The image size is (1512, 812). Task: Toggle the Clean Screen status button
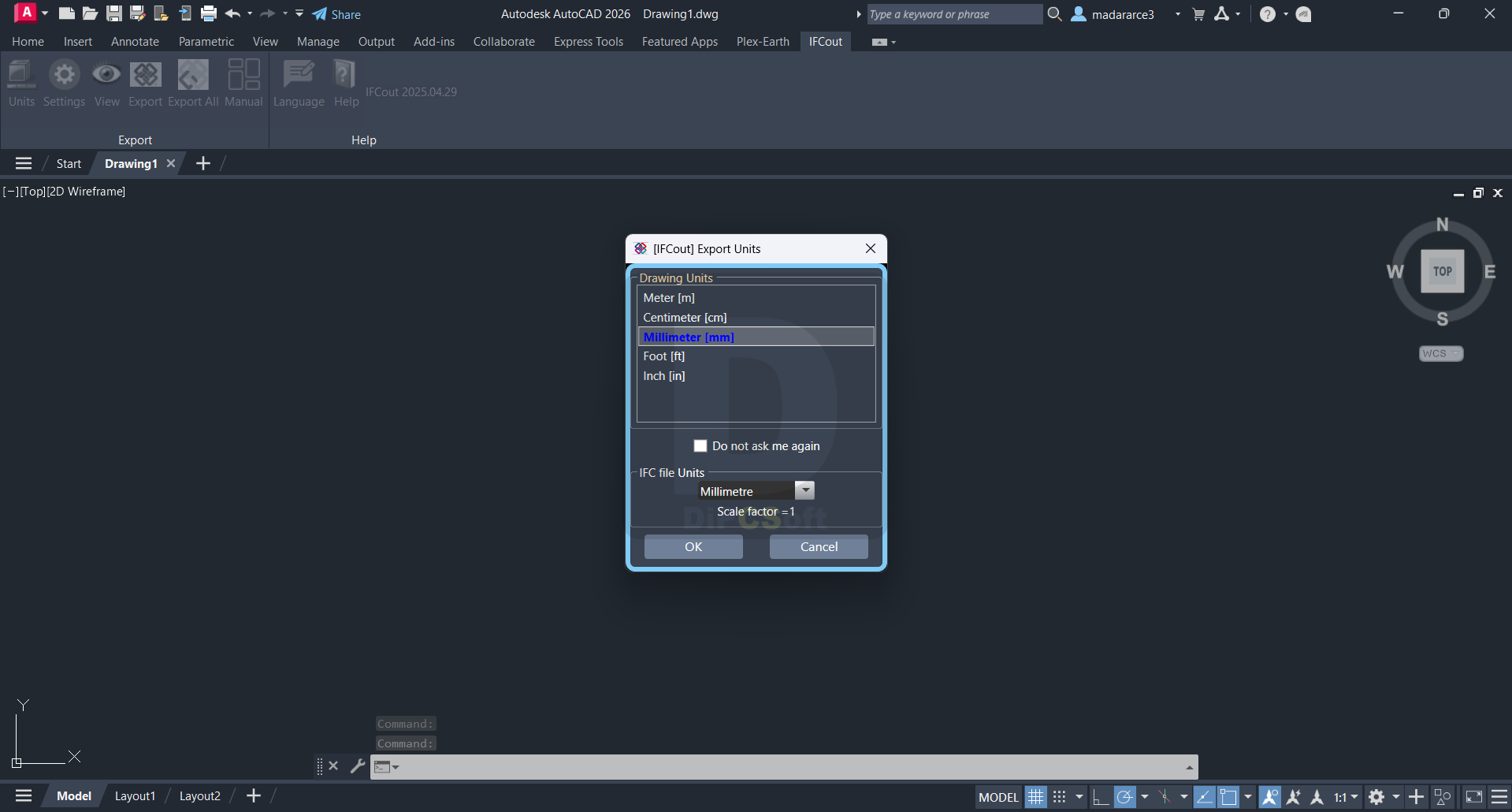(1473, 797)
